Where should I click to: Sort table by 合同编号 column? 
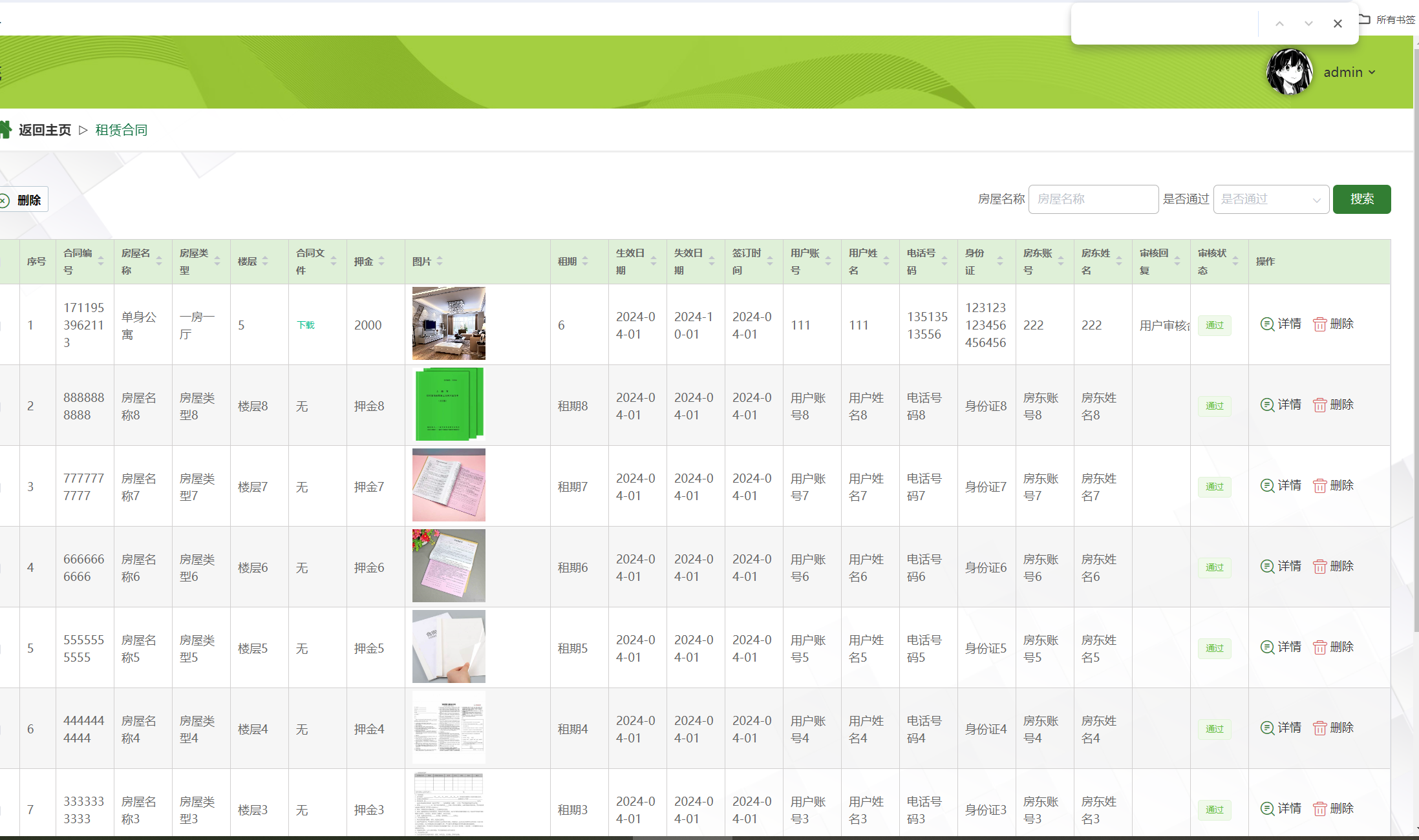pyautogui.click(x=101, y=262)
